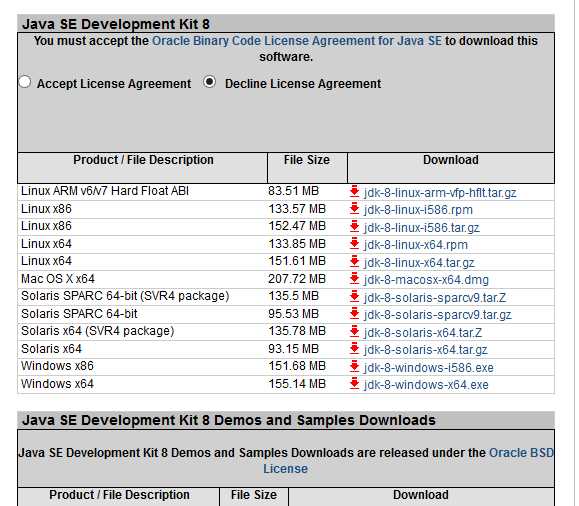Download jdk-8-solaris-sparcv9.tar.Z

click(x=435, y=297)
